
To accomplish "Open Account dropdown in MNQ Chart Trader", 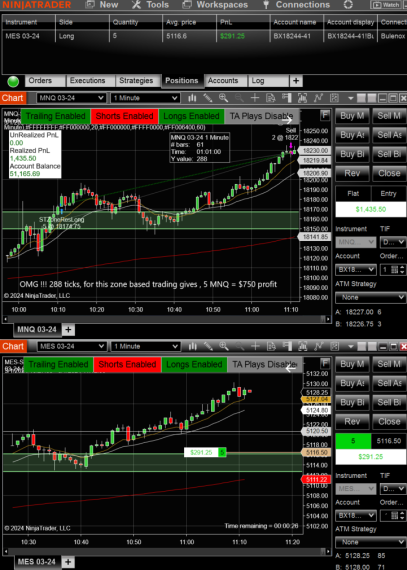I will point(355,269).
